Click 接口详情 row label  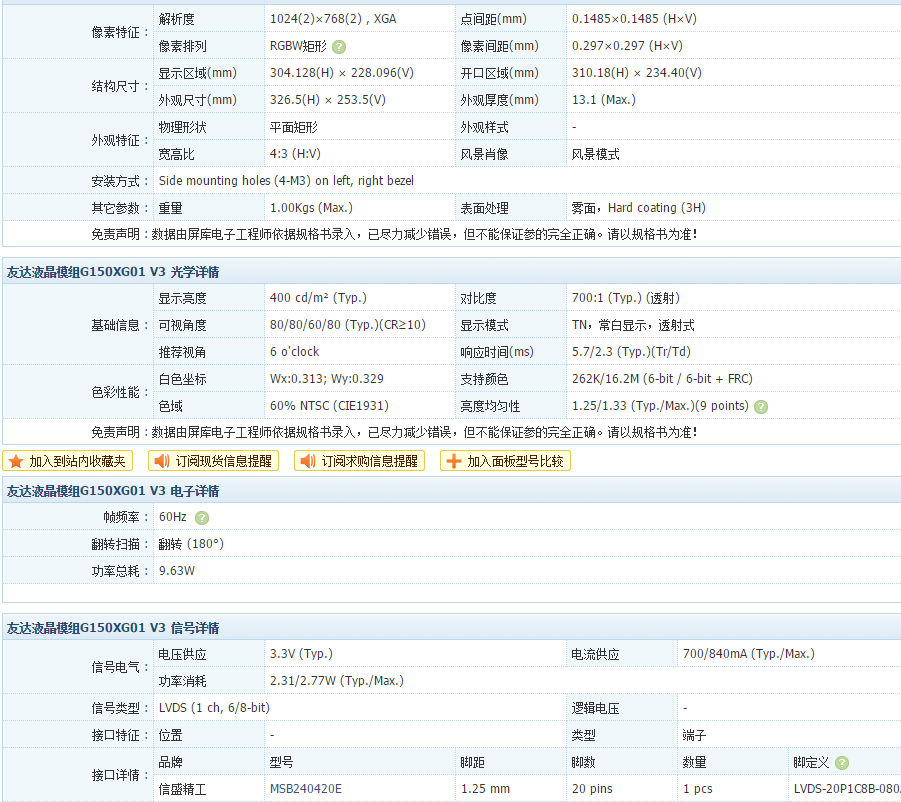120,776
